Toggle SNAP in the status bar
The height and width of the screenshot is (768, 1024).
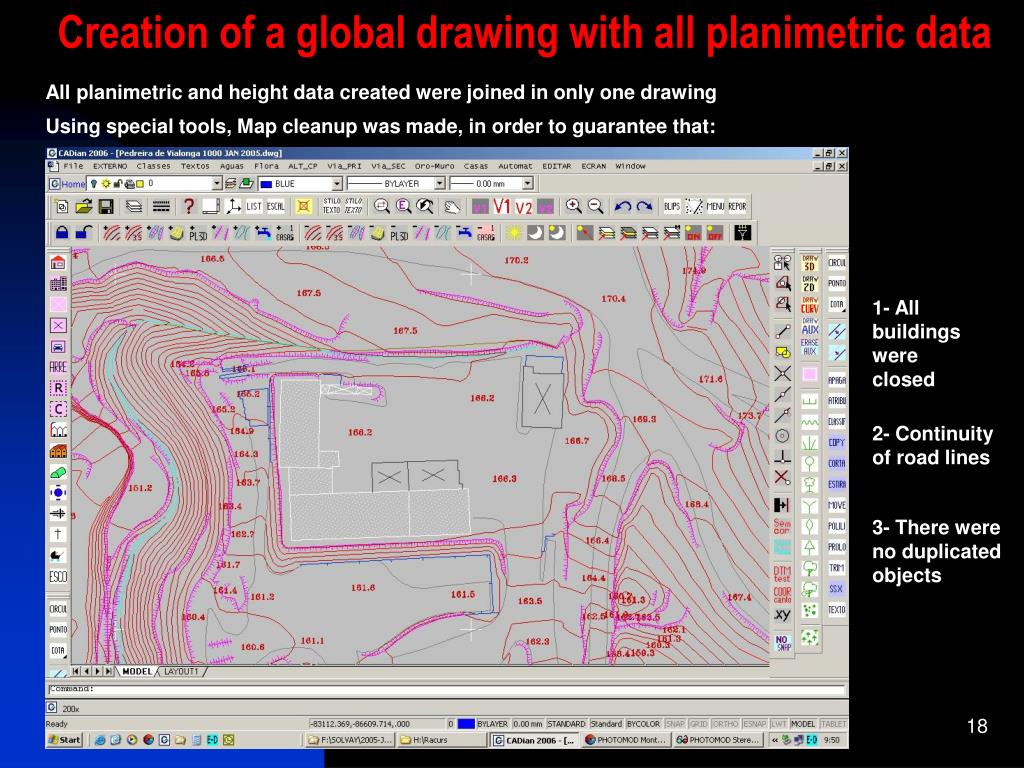pyautogui.click(x=675, y=724)
